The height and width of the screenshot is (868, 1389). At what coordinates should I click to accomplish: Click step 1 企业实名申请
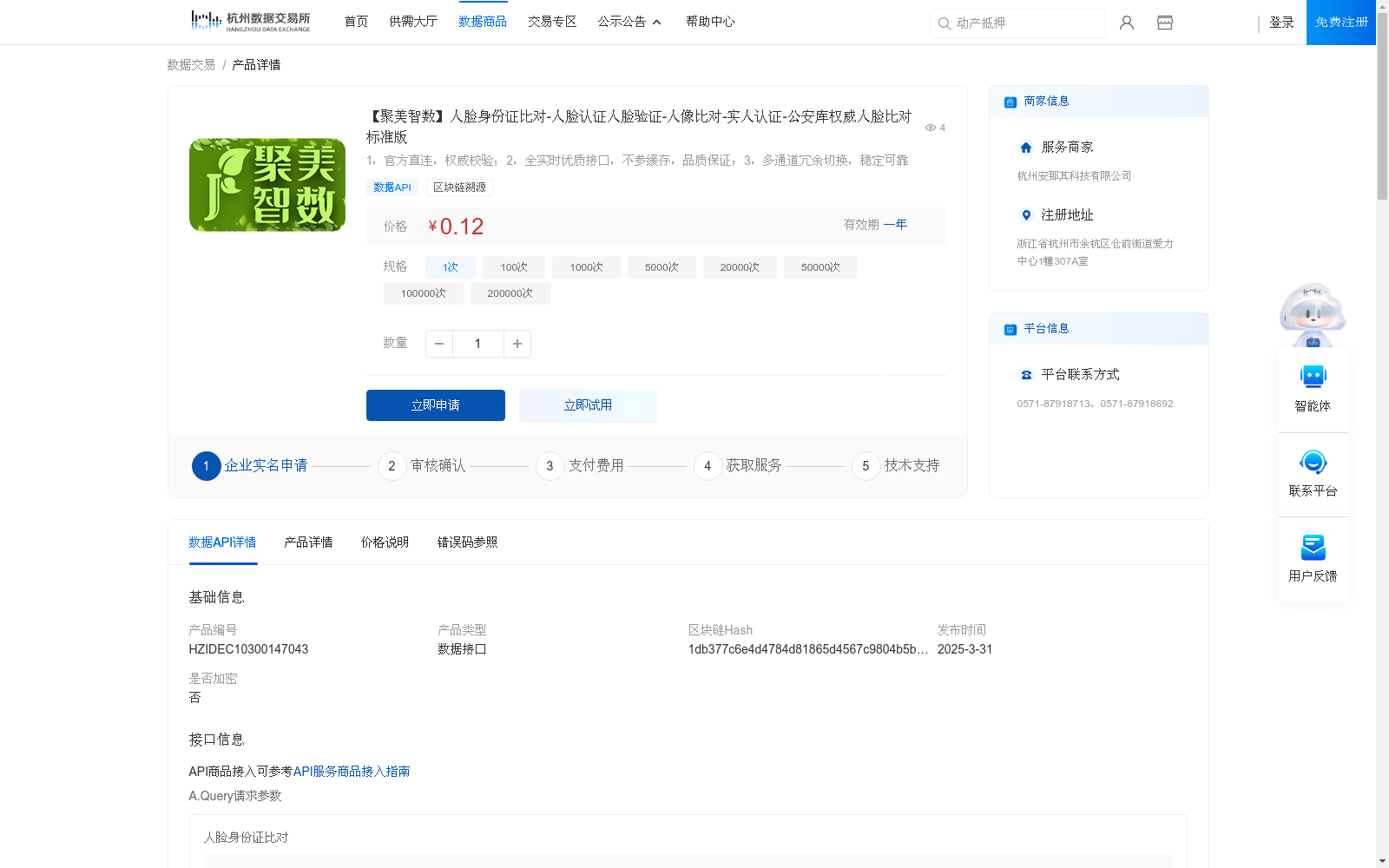click(x=250, y=466)
